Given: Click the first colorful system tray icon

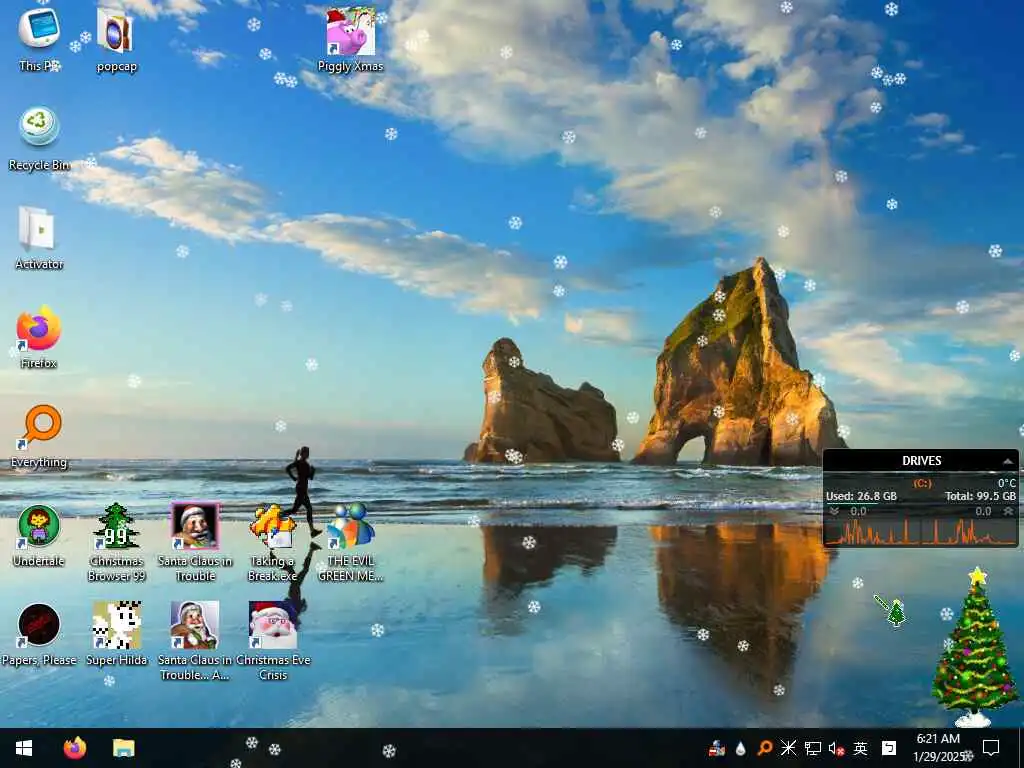Looking at the screenshot, I should tap(716, 748).
